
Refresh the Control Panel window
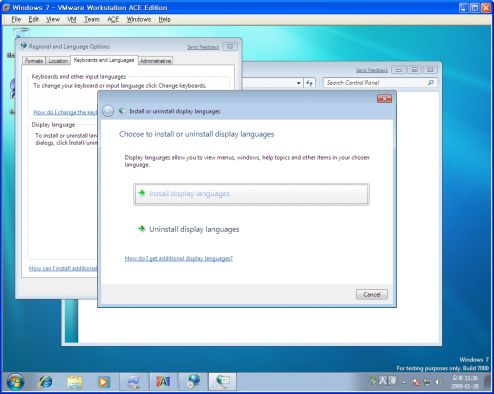point(309,83)
